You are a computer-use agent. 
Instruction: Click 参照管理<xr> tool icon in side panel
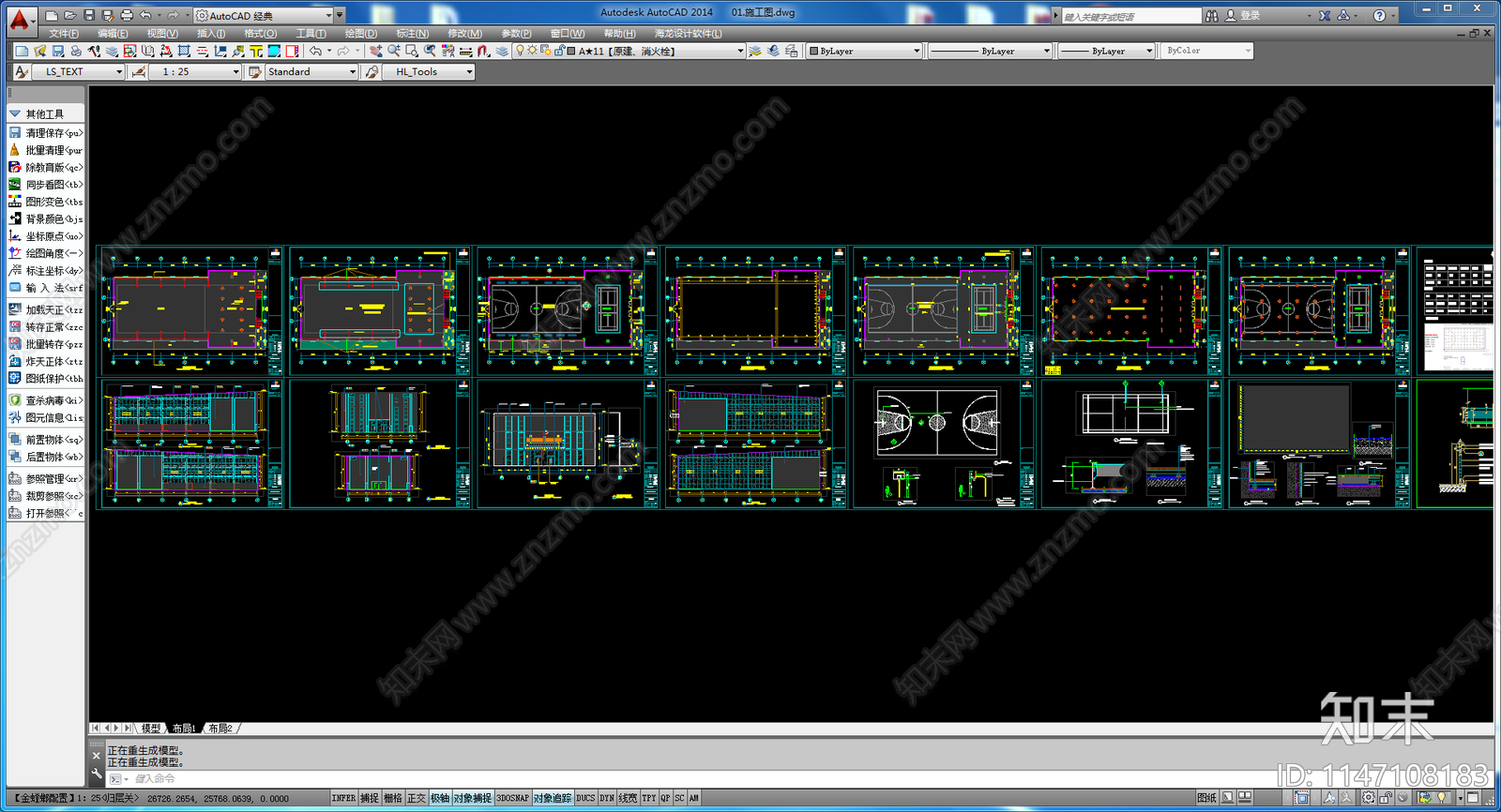click(15, 478)
